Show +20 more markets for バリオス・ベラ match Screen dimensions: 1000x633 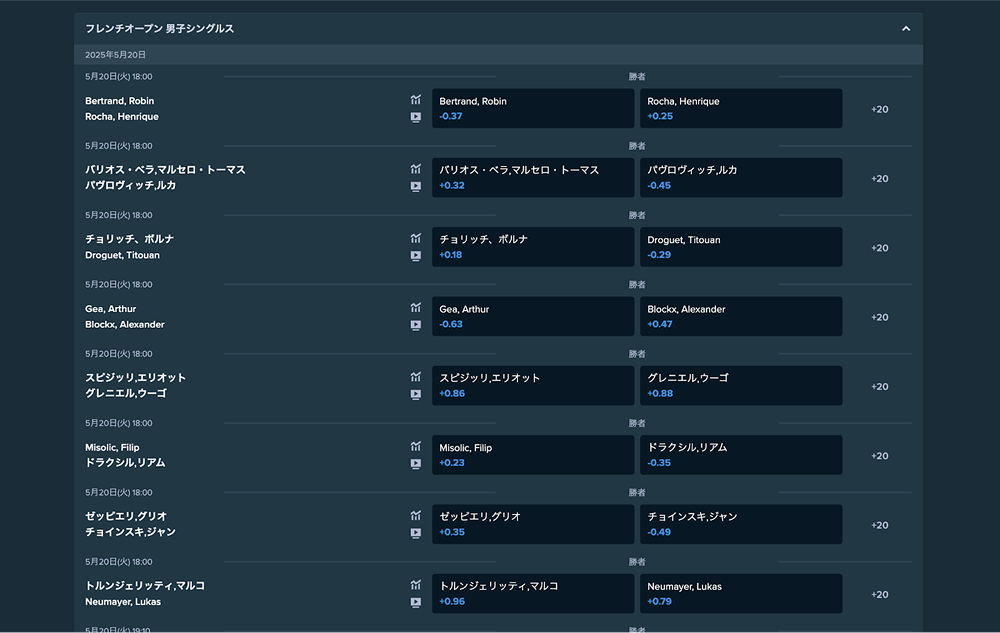tap(879, 178)
